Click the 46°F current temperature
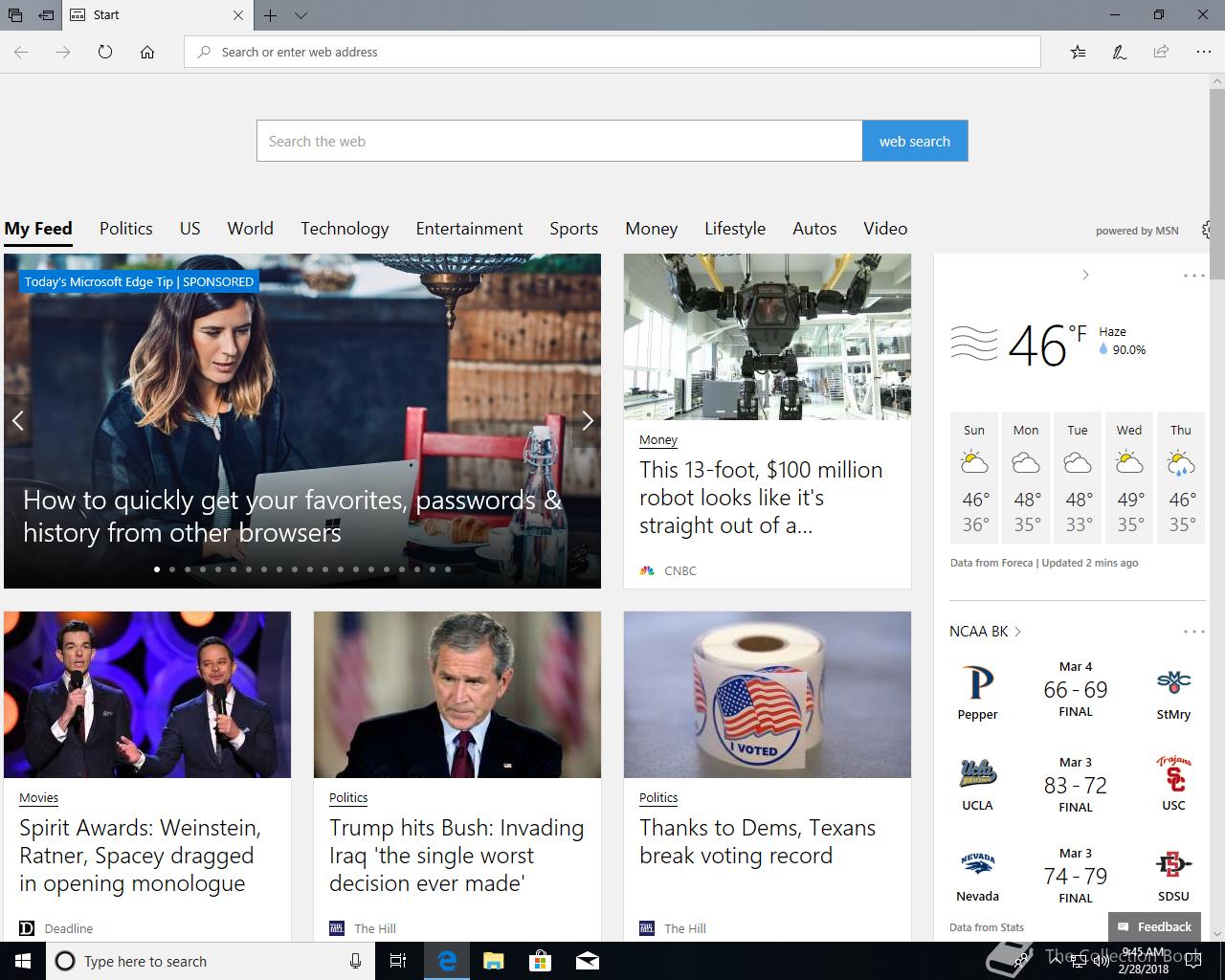 pyautogui.click(x=1048, y=345)
